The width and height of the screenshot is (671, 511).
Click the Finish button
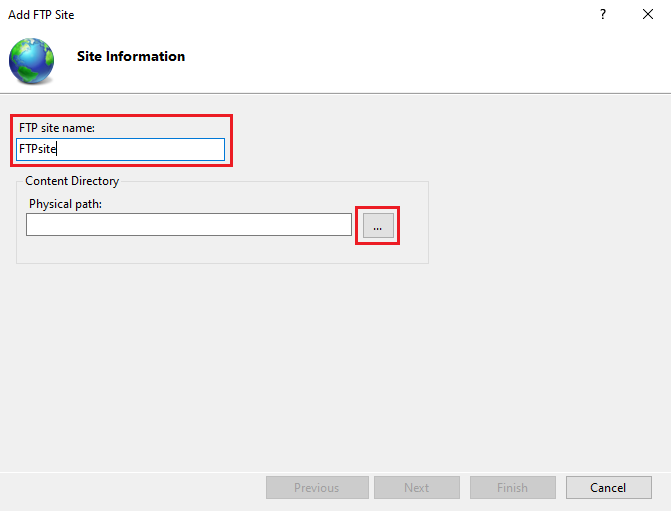click(x=513, y=487)
